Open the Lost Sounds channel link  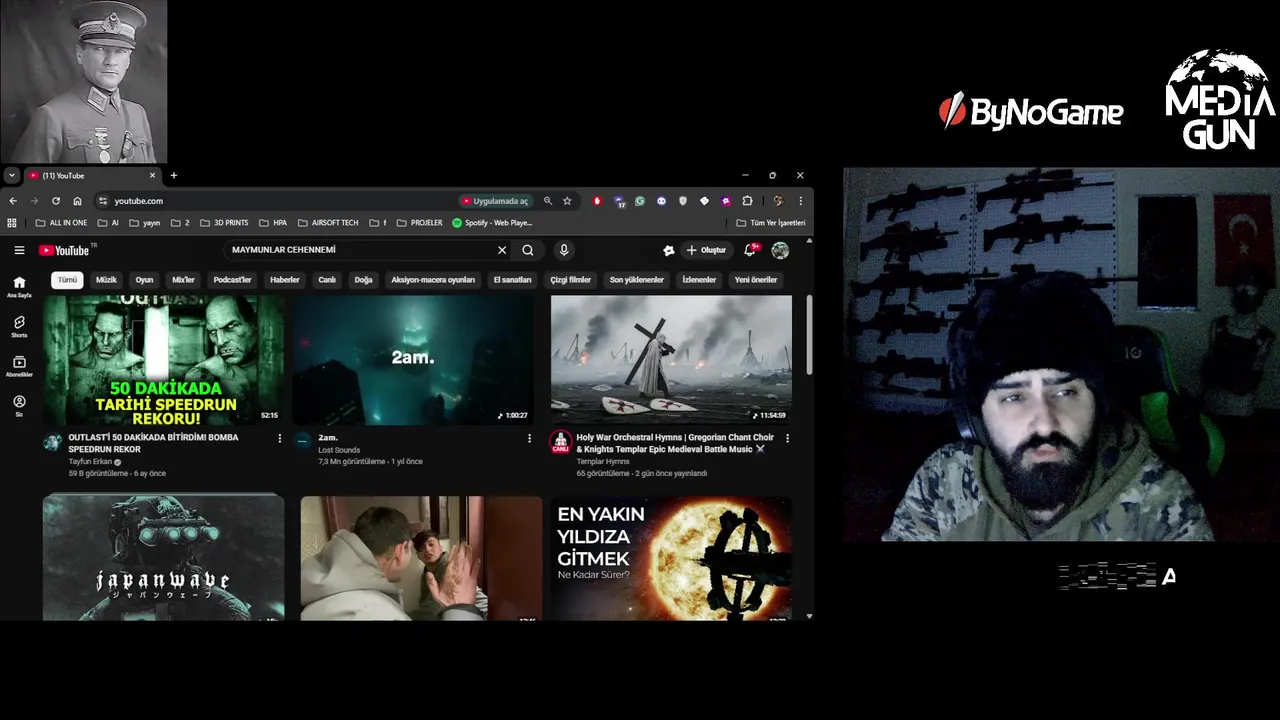click(x=339, y=450)
